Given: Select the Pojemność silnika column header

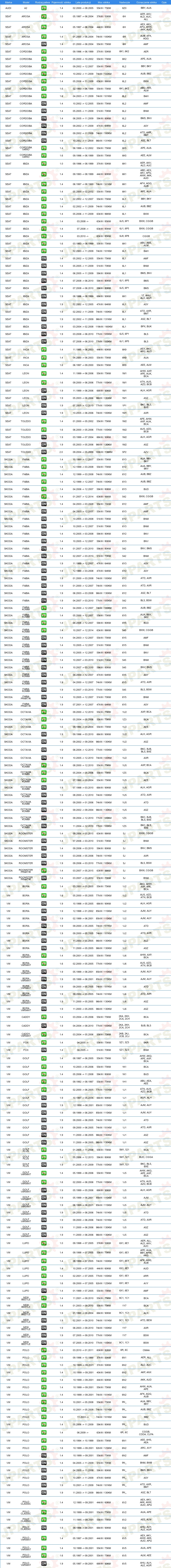Looking at the screenshot, I should [x=61, y=2].
